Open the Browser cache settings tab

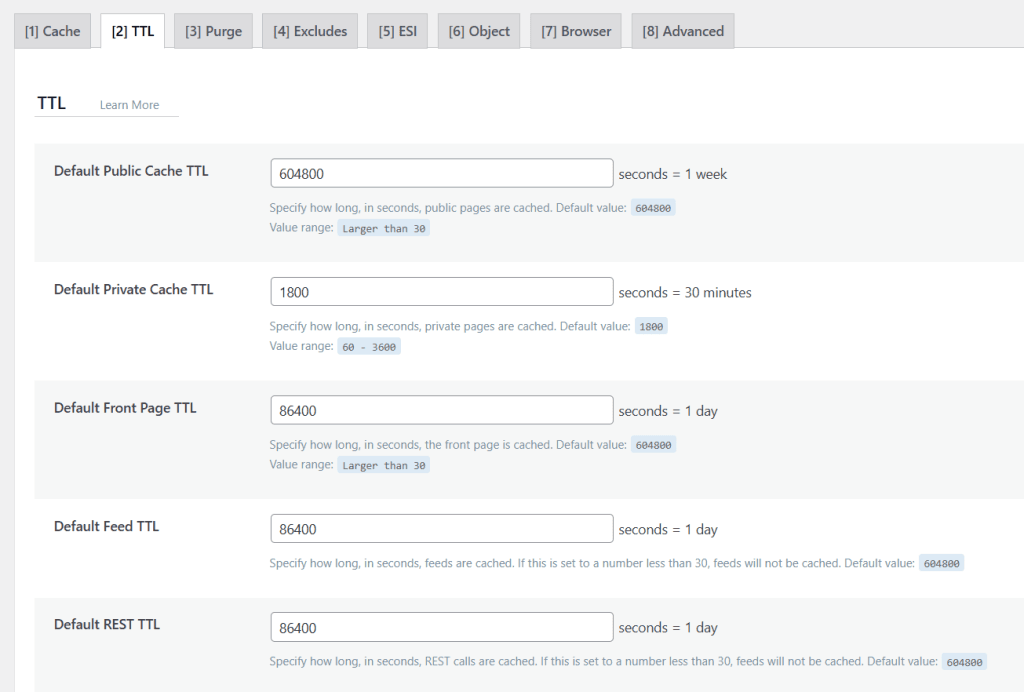tap(575, 31)
